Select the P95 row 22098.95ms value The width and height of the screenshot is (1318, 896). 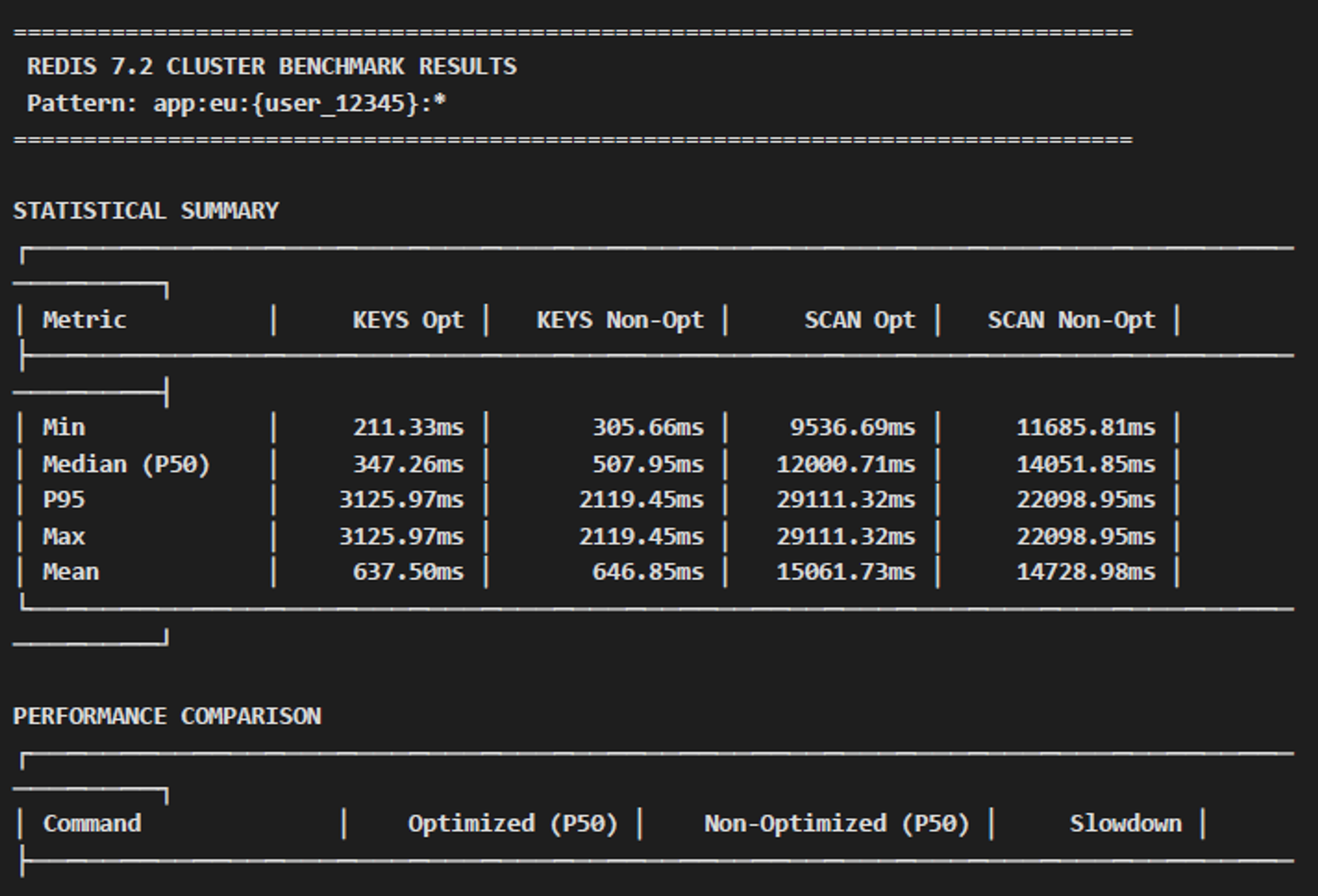(1086, 500)
